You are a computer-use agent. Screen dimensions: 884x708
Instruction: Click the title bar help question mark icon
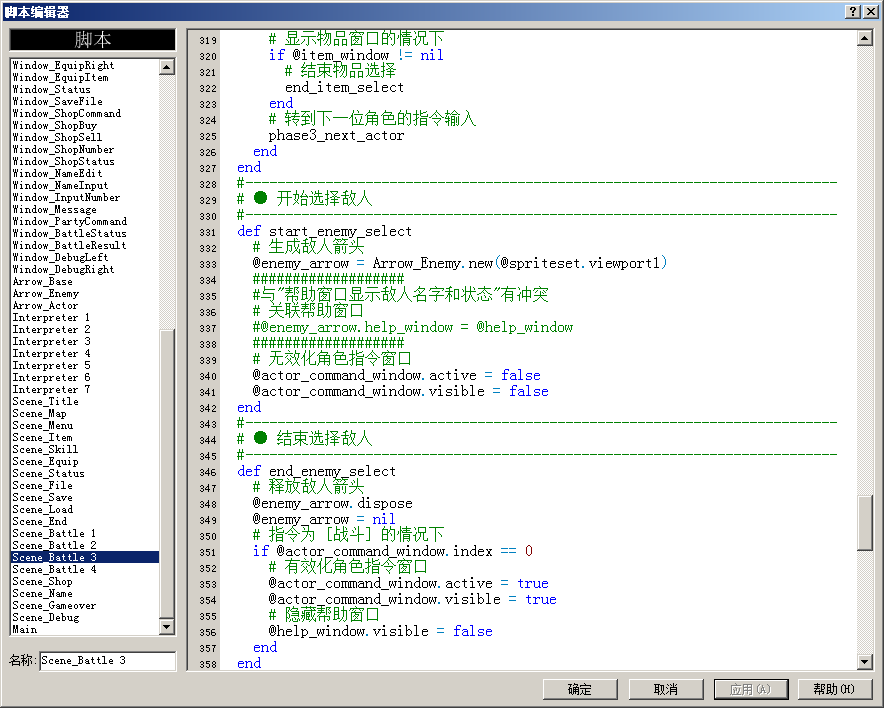pos(853,11)
